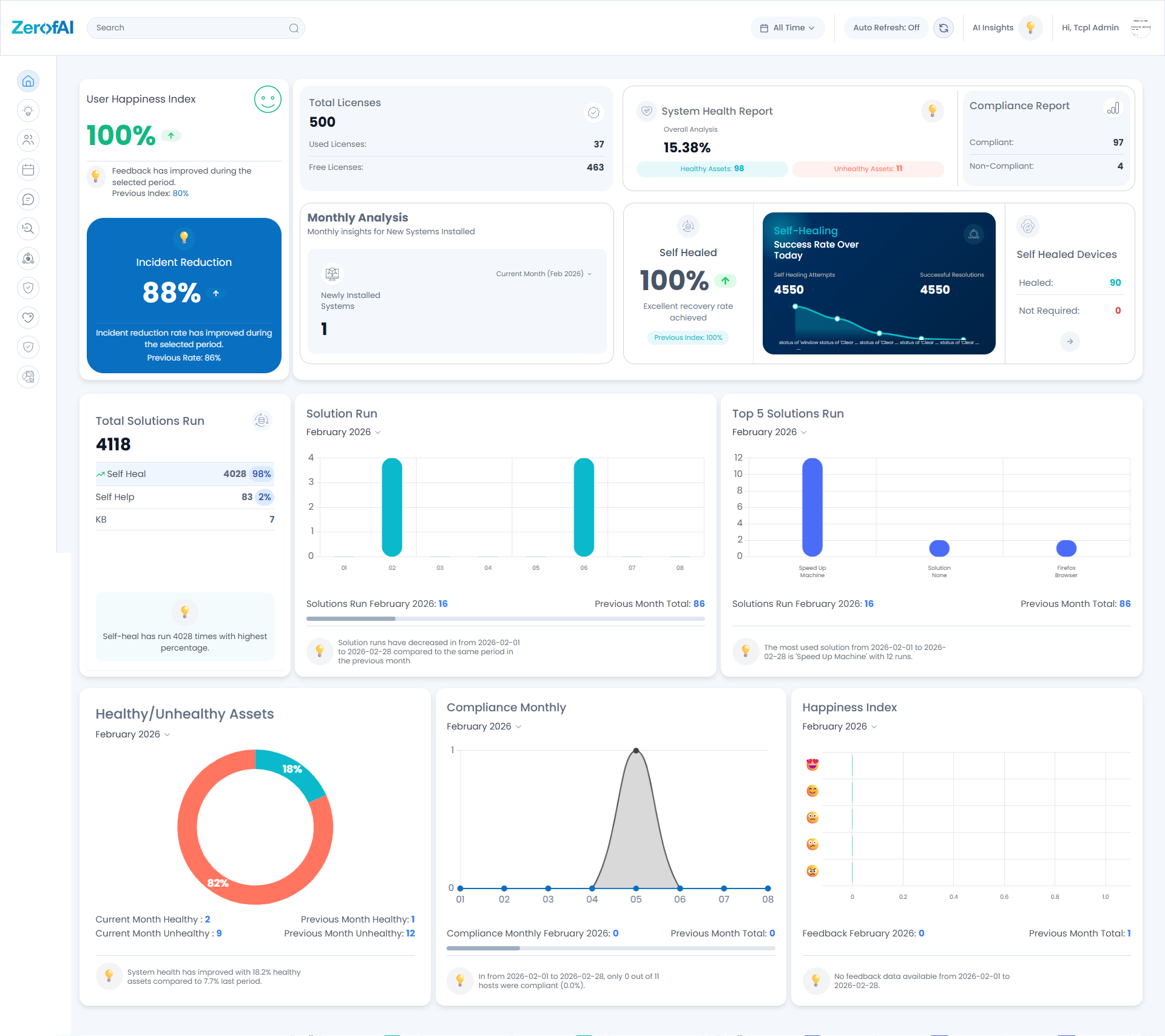
Task: Click arrow button in Self Healed Devices
Action: tap(1070, 342)
